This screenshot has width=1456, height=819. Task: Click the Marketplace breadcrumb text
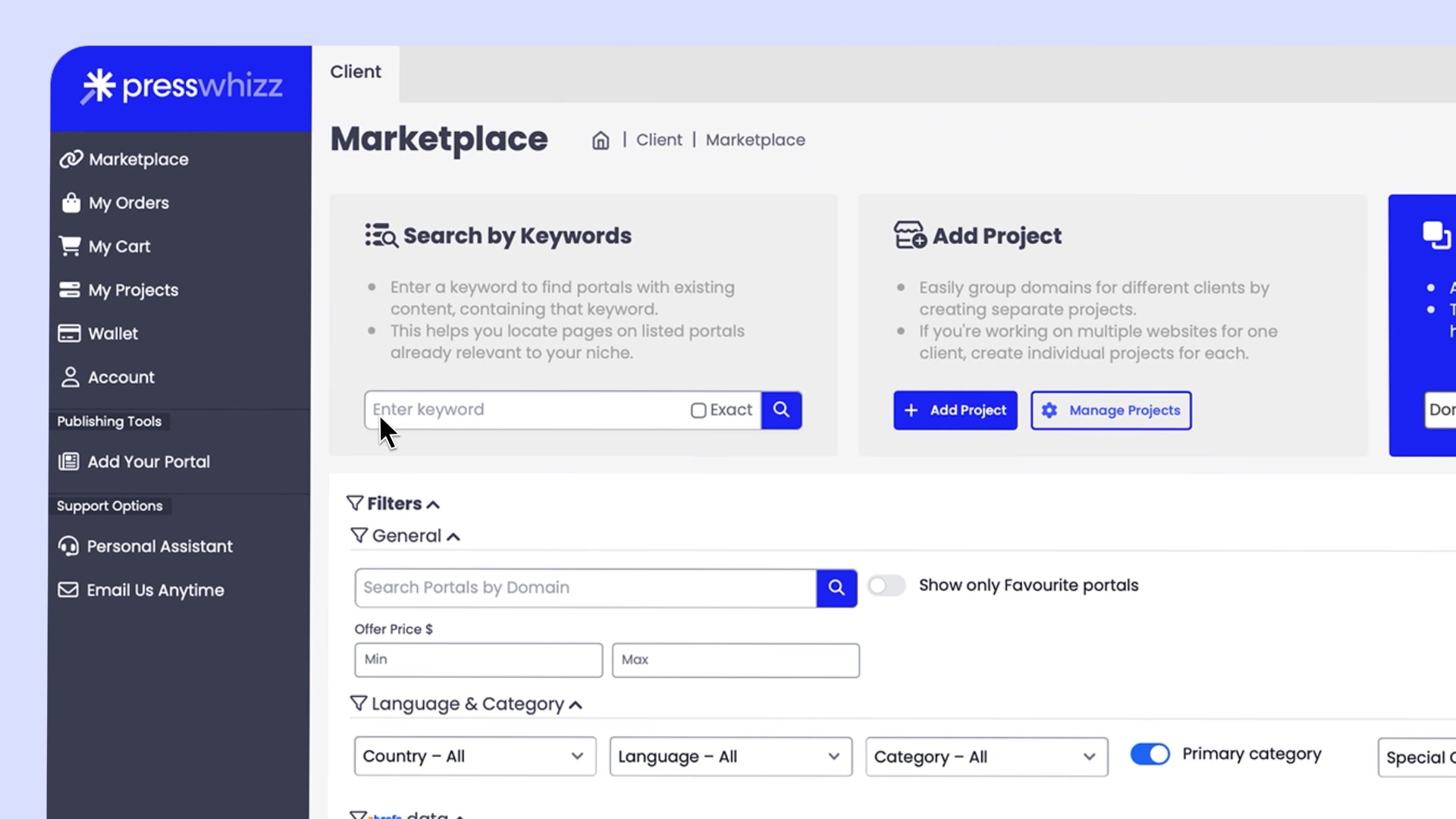(x=755, y=140)
